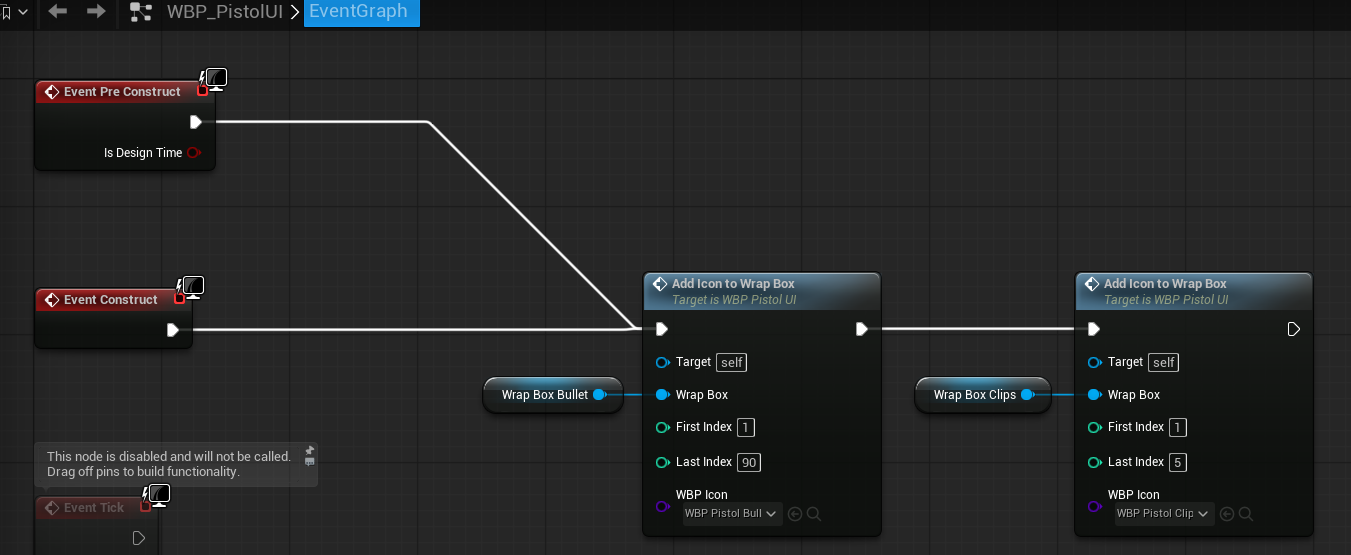Screen dimensions: 1351x555
Task: Click the Is Design Time output pin
Action: point(194,153)
